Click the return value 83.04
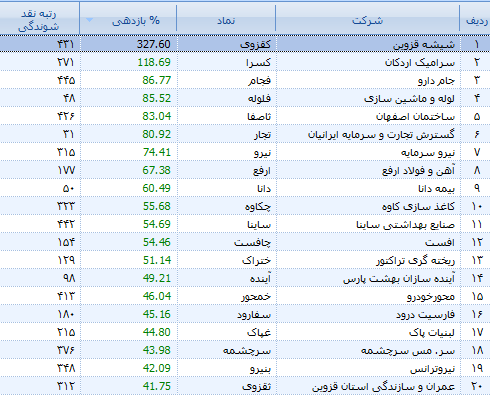490x395 pixels. click(156, 116)
